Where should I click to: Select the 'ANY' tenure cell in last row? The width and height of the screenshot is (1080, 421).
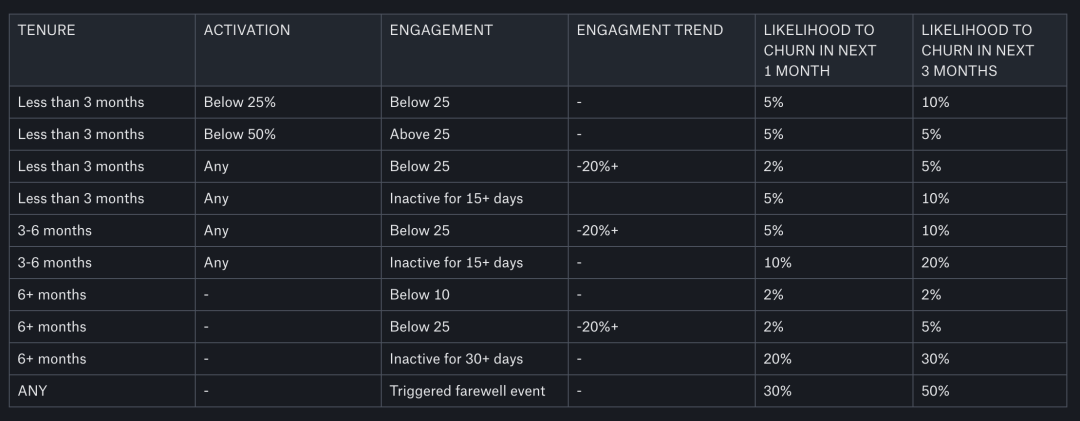(32, 390)
